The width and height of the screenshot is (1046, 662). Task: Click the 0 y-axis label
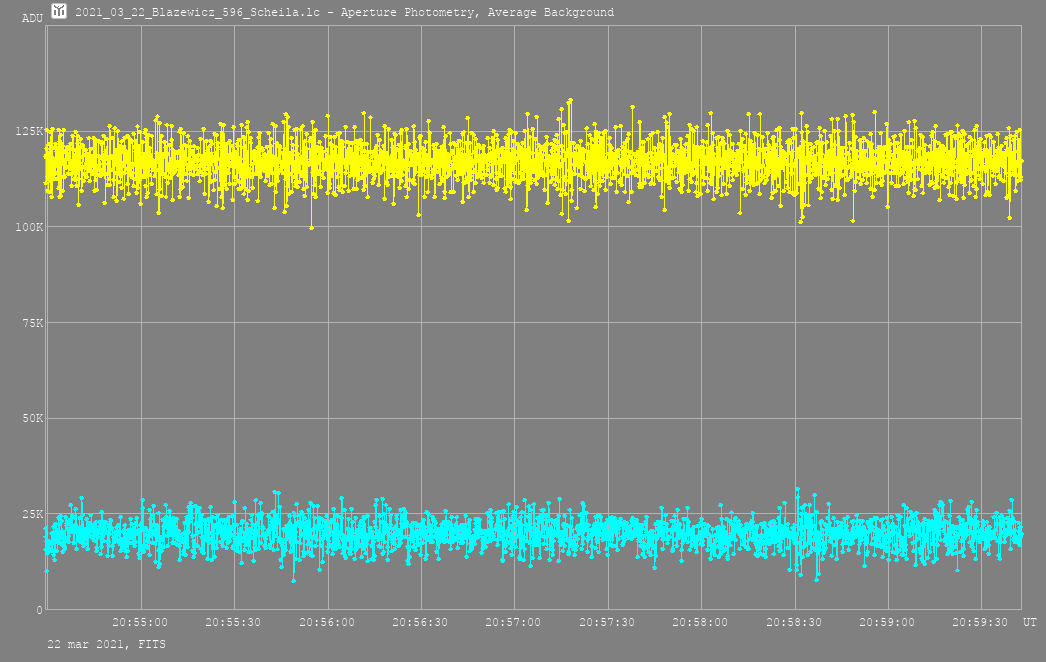40,610
